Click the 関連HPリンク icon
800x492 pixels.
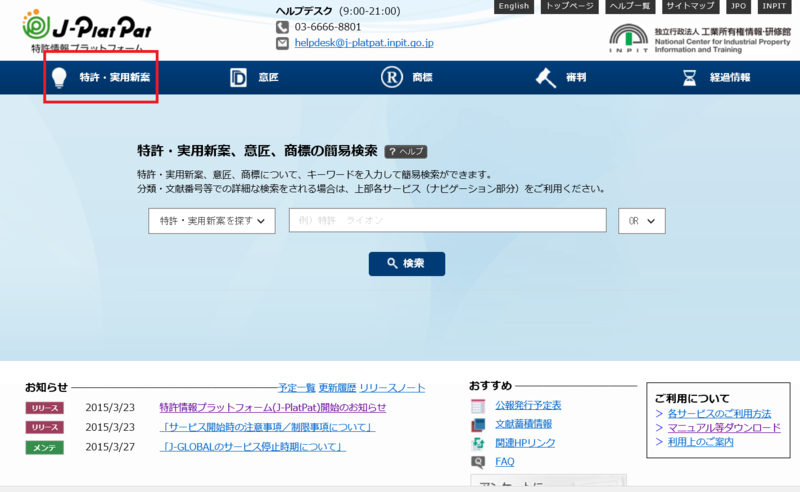click(x=478, y=444)
